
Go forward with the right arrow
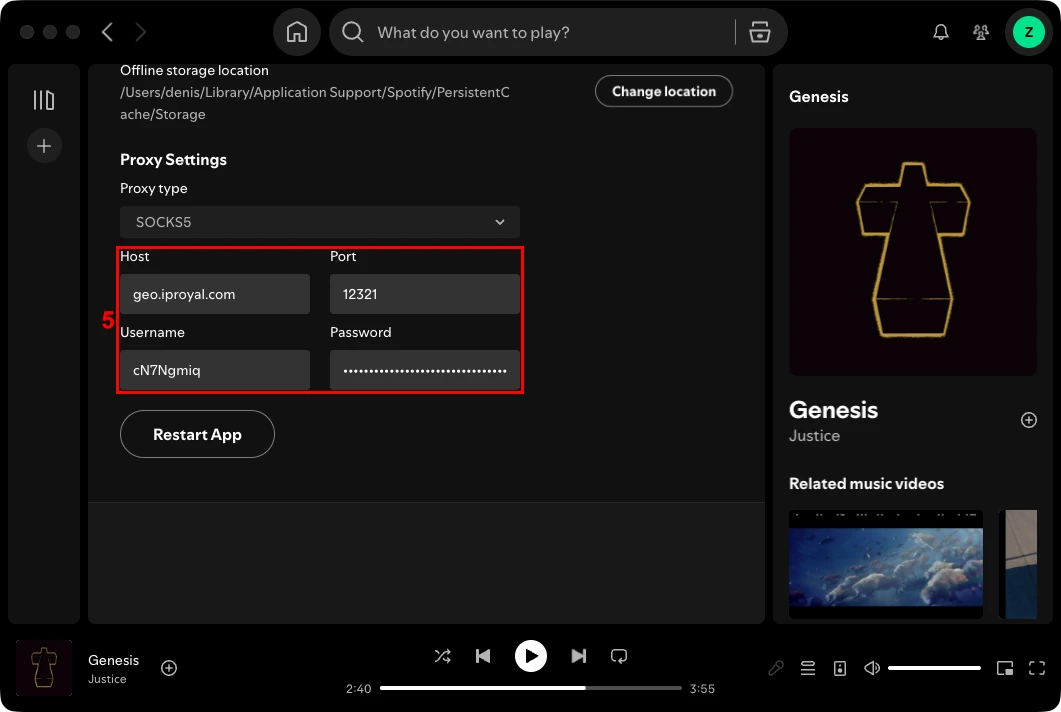pyautogui.click(x=140, y=32)
